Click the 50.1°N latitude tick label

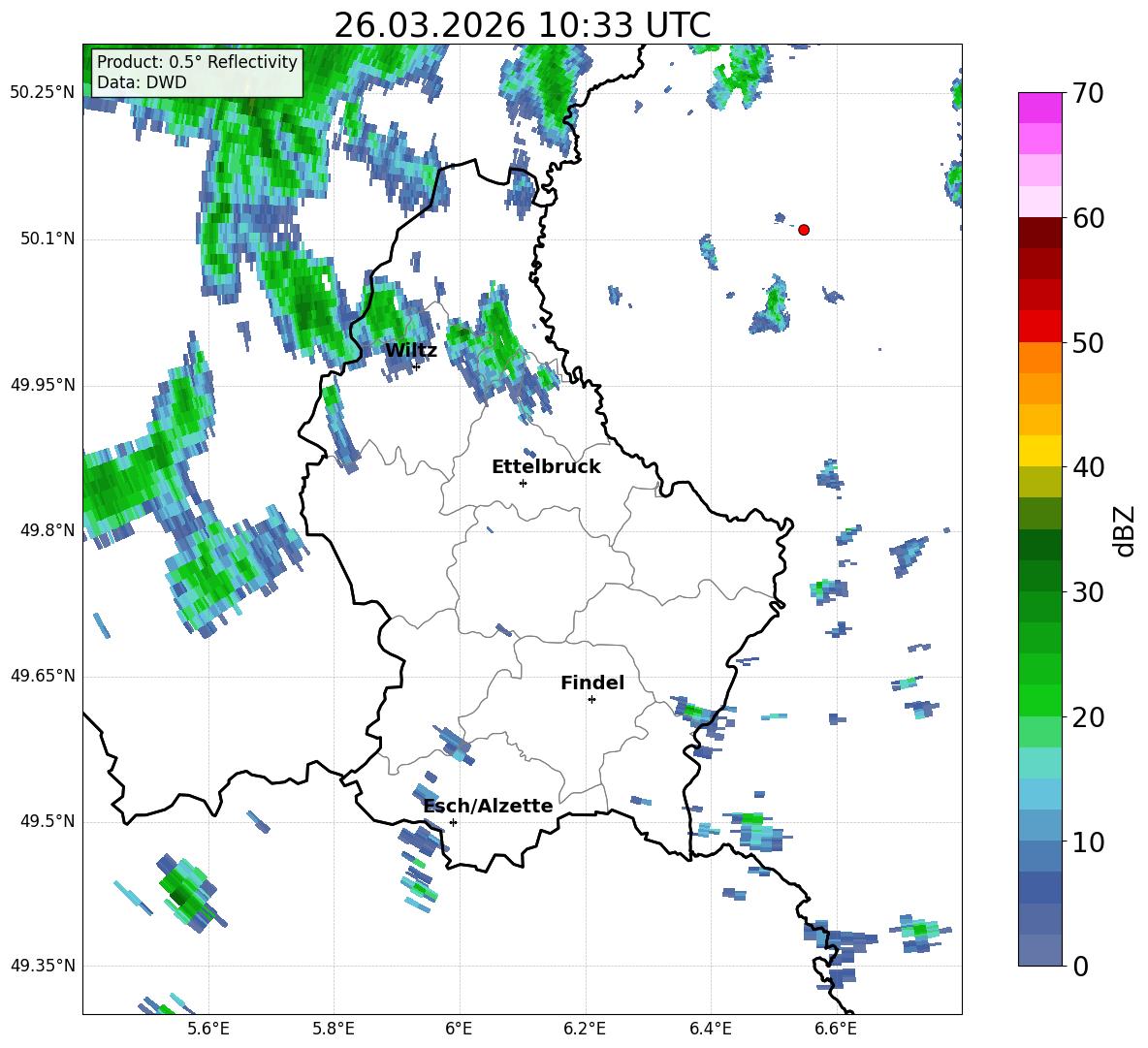click(x=43, y=238)
